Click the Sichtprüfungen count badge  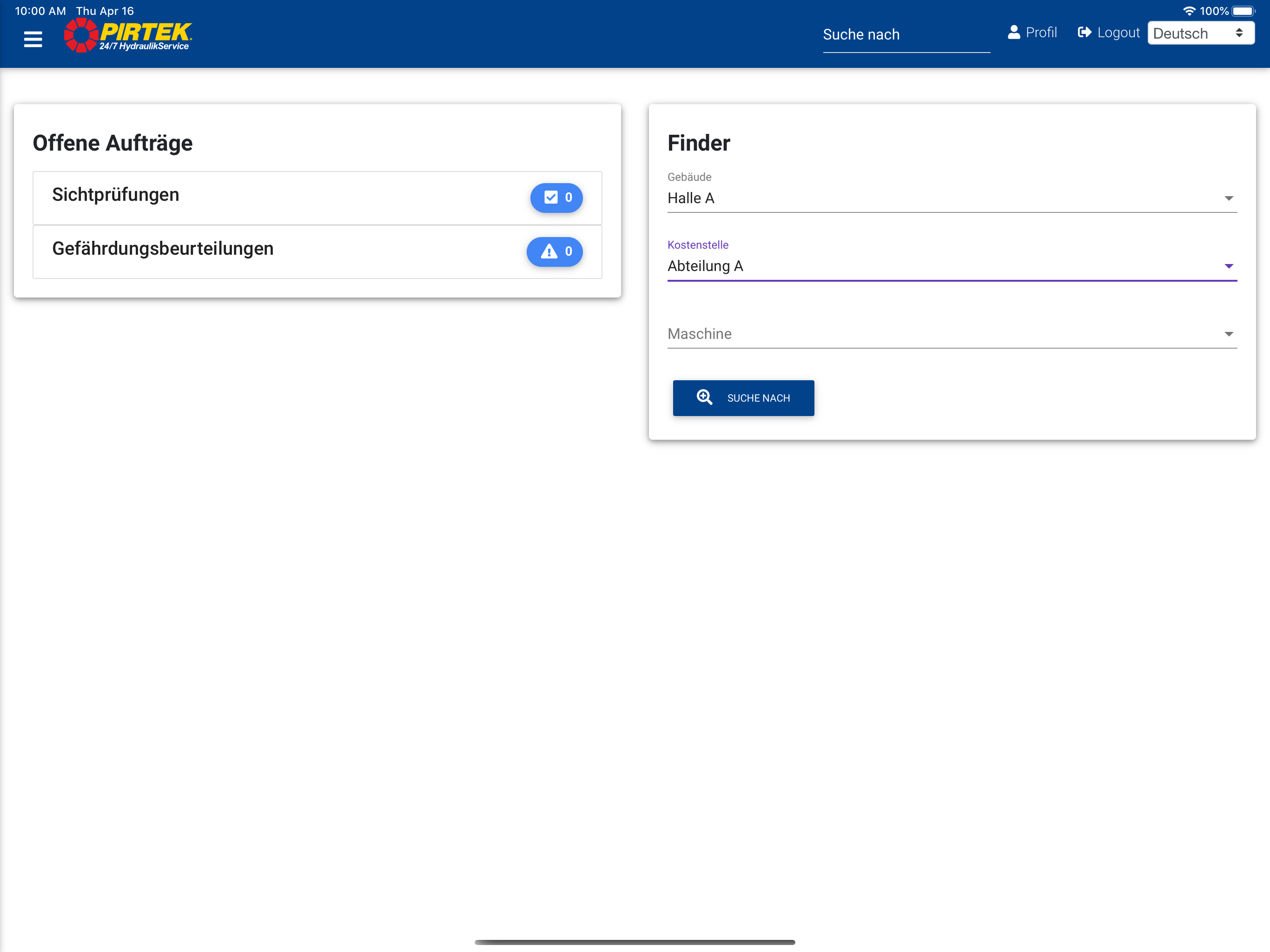point(556,198)
